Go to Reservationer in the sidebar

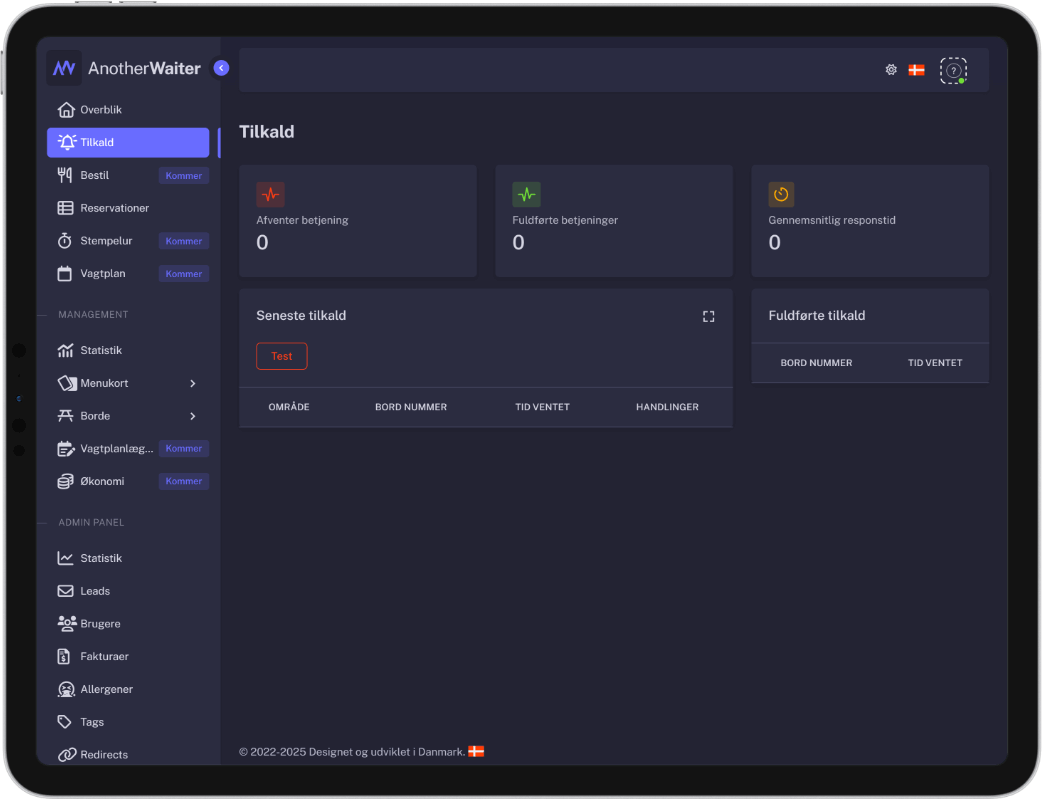point(114,208)
